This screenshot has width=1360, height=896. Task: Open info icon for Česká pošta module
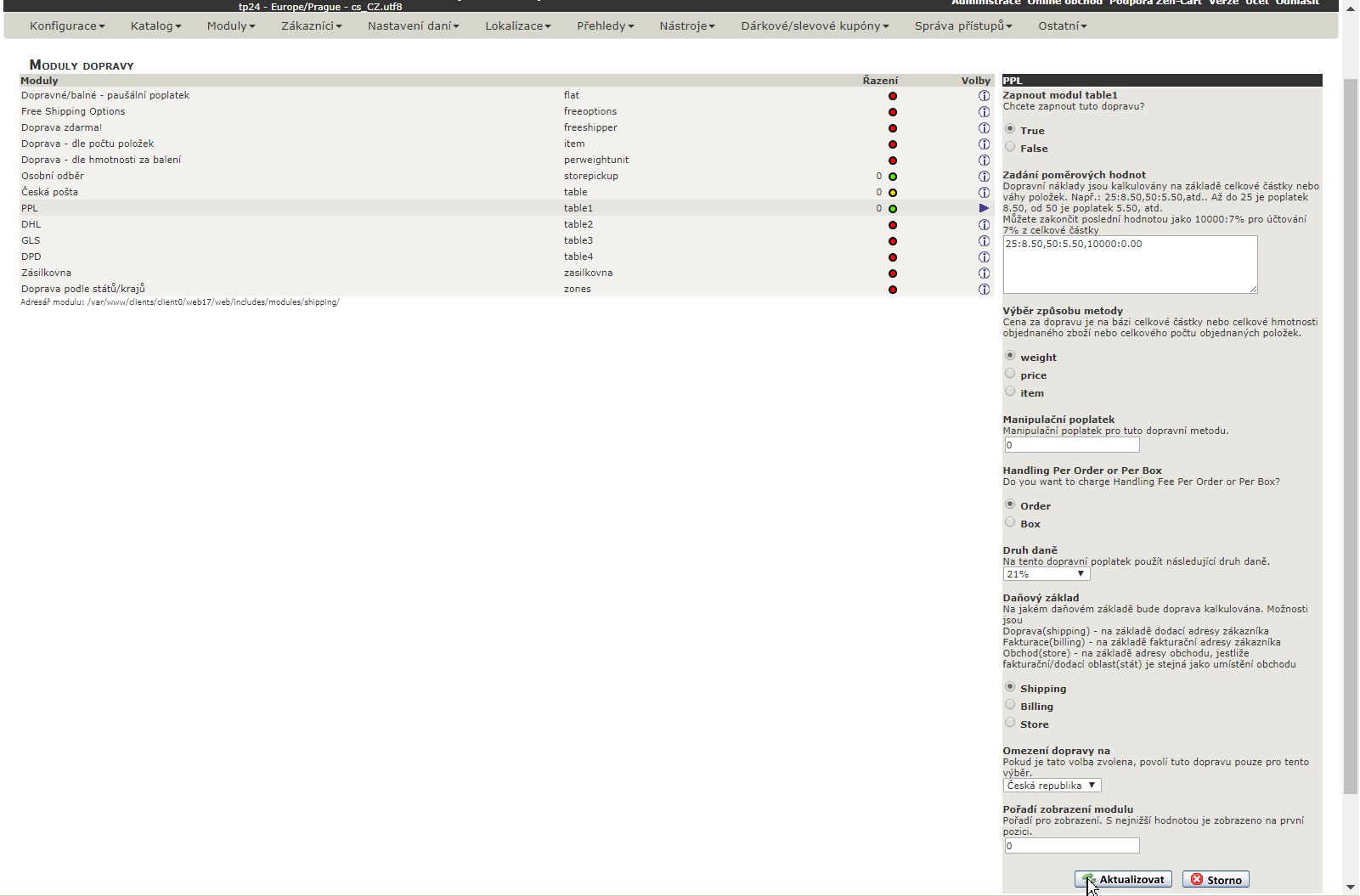pyautogui.click(x=984, y=193)
